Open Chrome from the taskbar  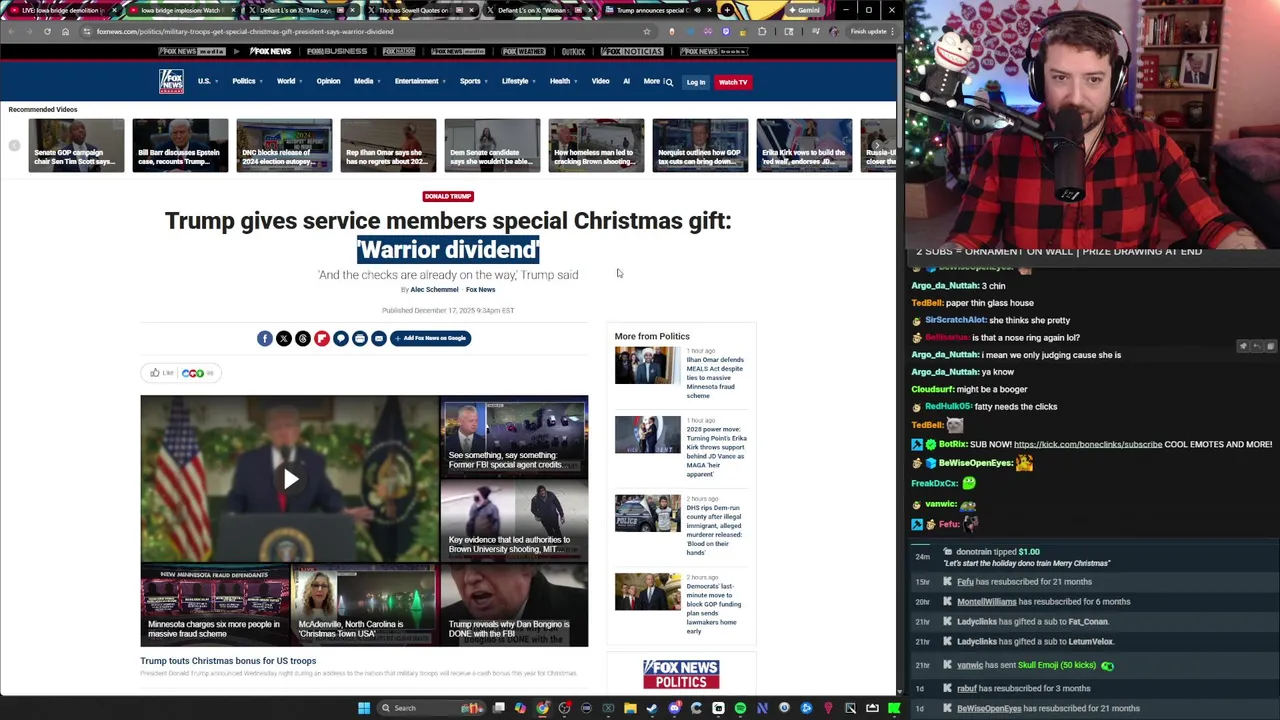pyautogui.click(x=542, y=708)
